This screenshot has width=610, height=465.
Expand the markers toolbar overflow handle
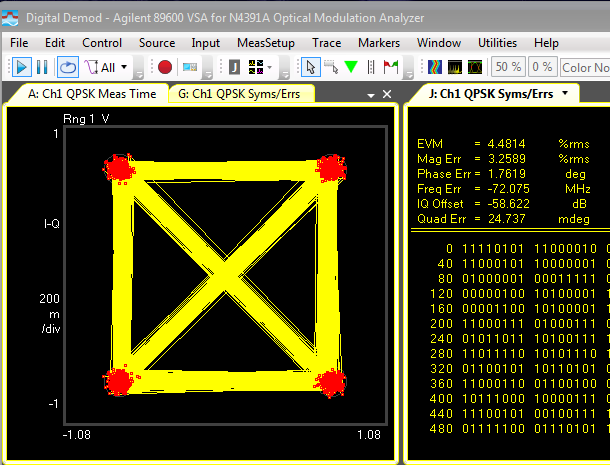[x=408, y=67]
